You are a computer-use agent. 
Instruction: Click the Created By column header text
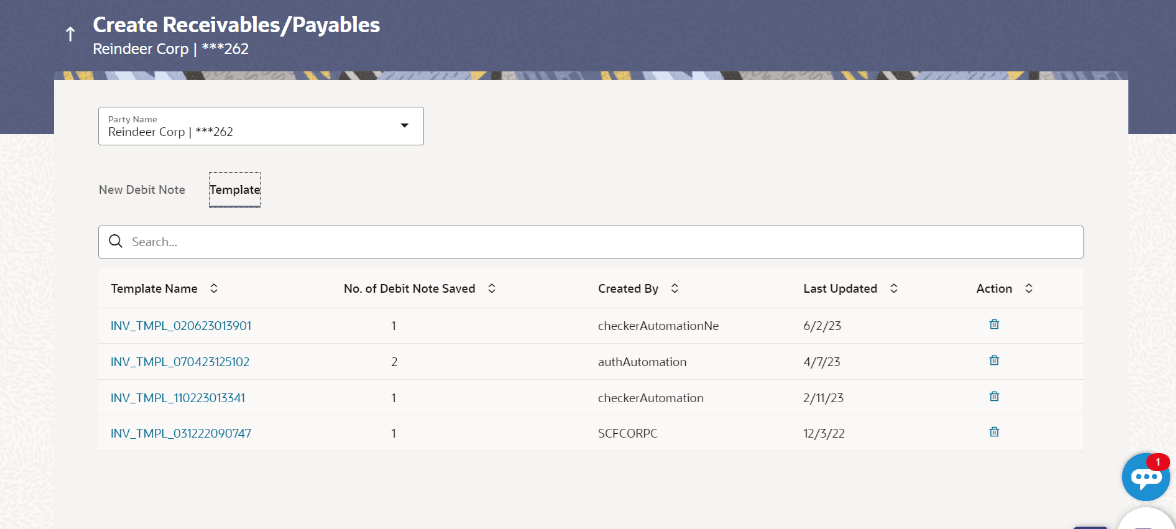pos(628,288)
